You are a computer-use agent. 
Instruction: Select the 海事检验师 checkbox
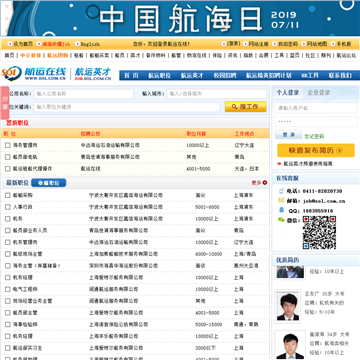pos(8,324)
